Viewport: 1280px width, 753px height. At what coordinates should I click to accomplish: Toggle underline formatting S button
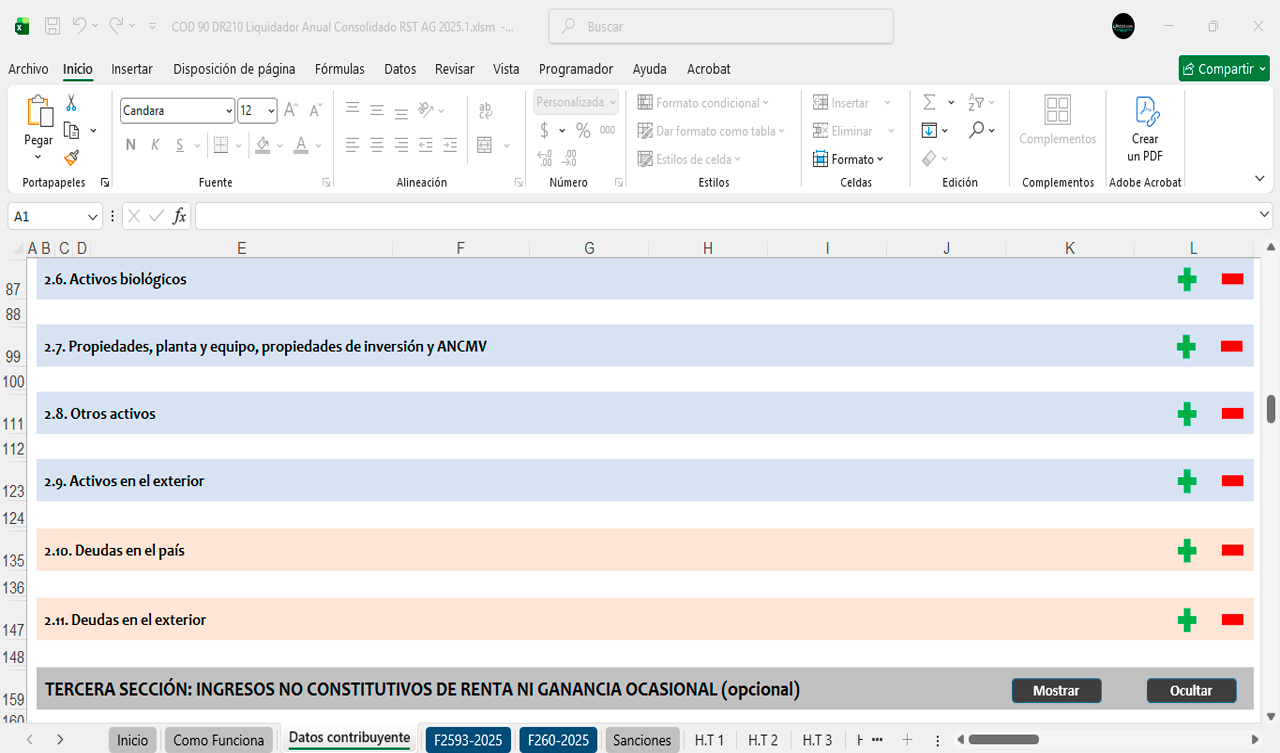pos(180,145)
